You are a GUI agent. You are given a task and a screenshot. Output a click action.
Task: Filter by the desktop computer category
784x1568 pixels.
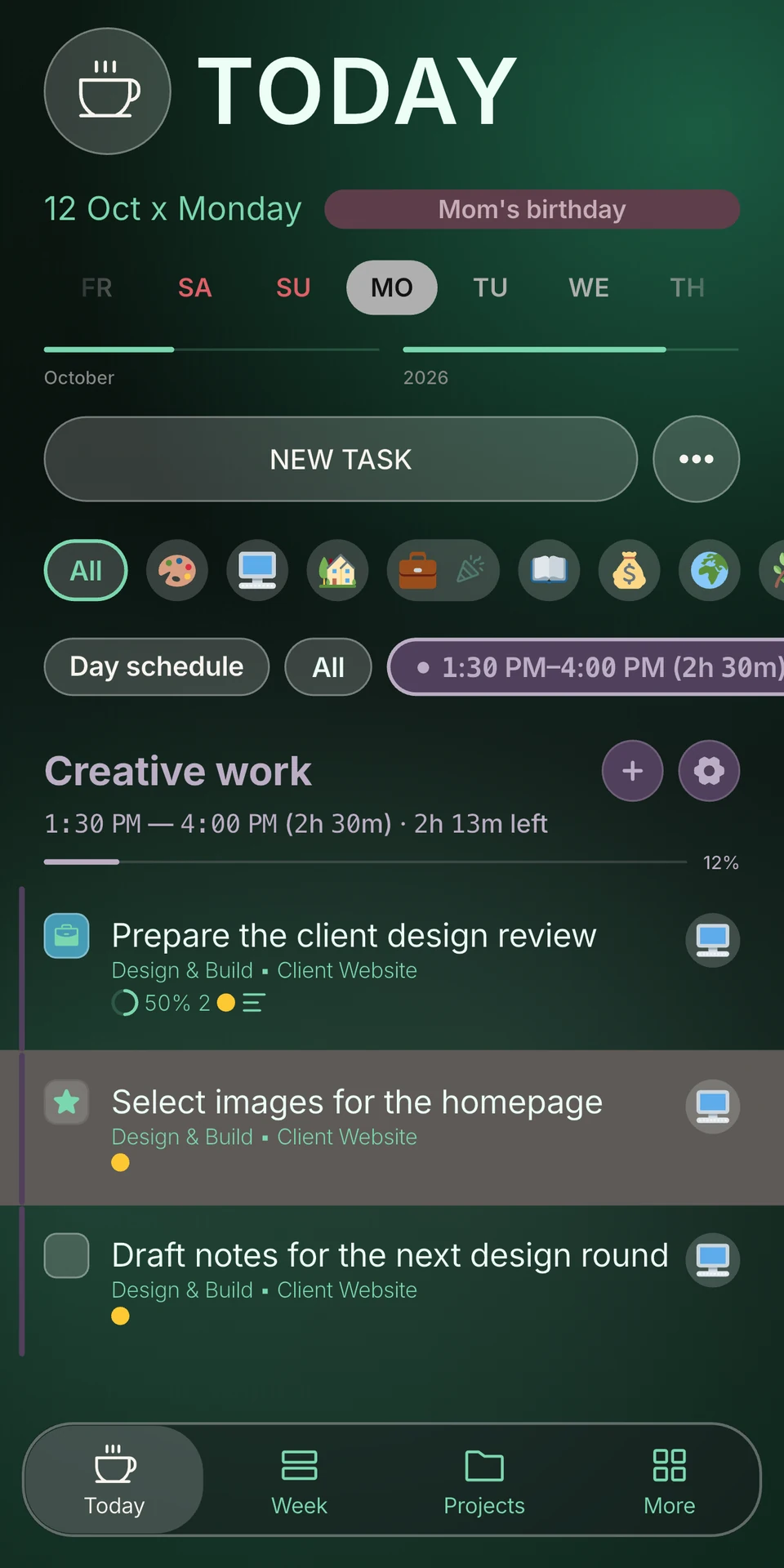[x=257, y=570]
